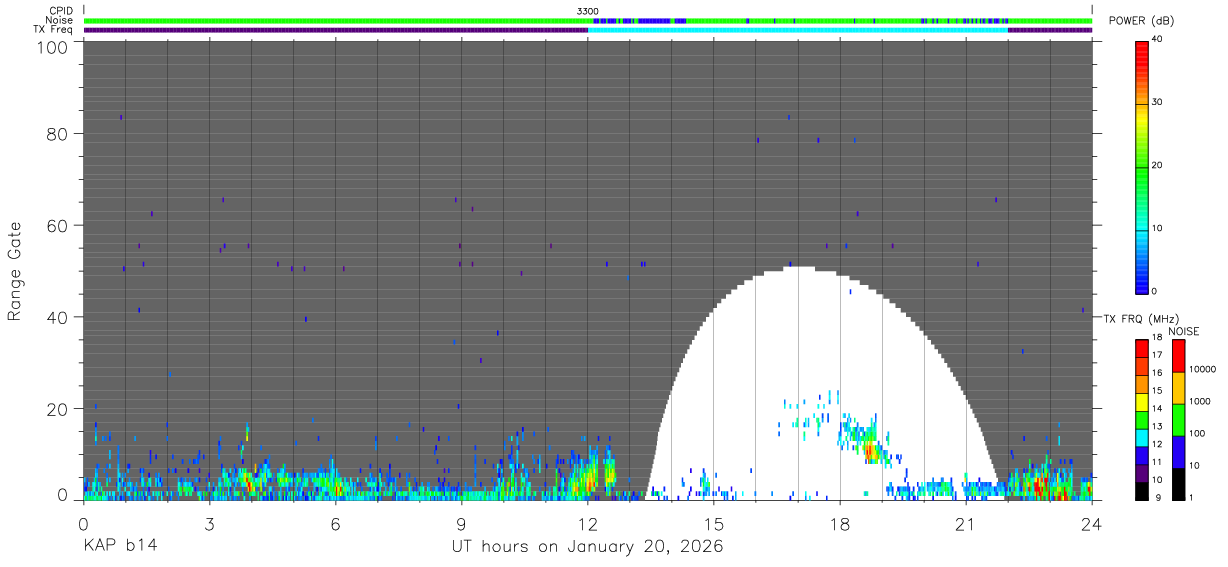The width and height of the screenshot is (1228, 567).
Task: Click the POWER (dB) color scale bar
Action: (x=1142, y=166)
